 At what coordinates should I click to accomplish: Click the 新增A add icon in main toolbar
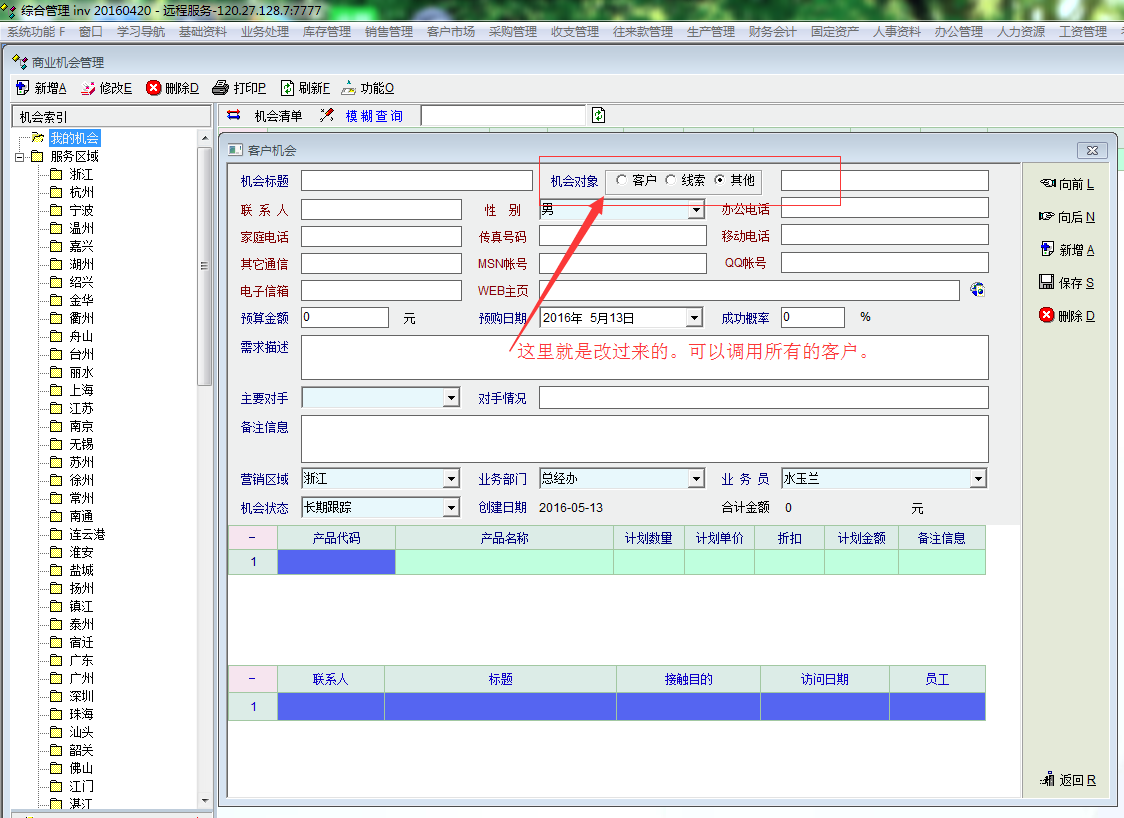[x=22, y=88]
